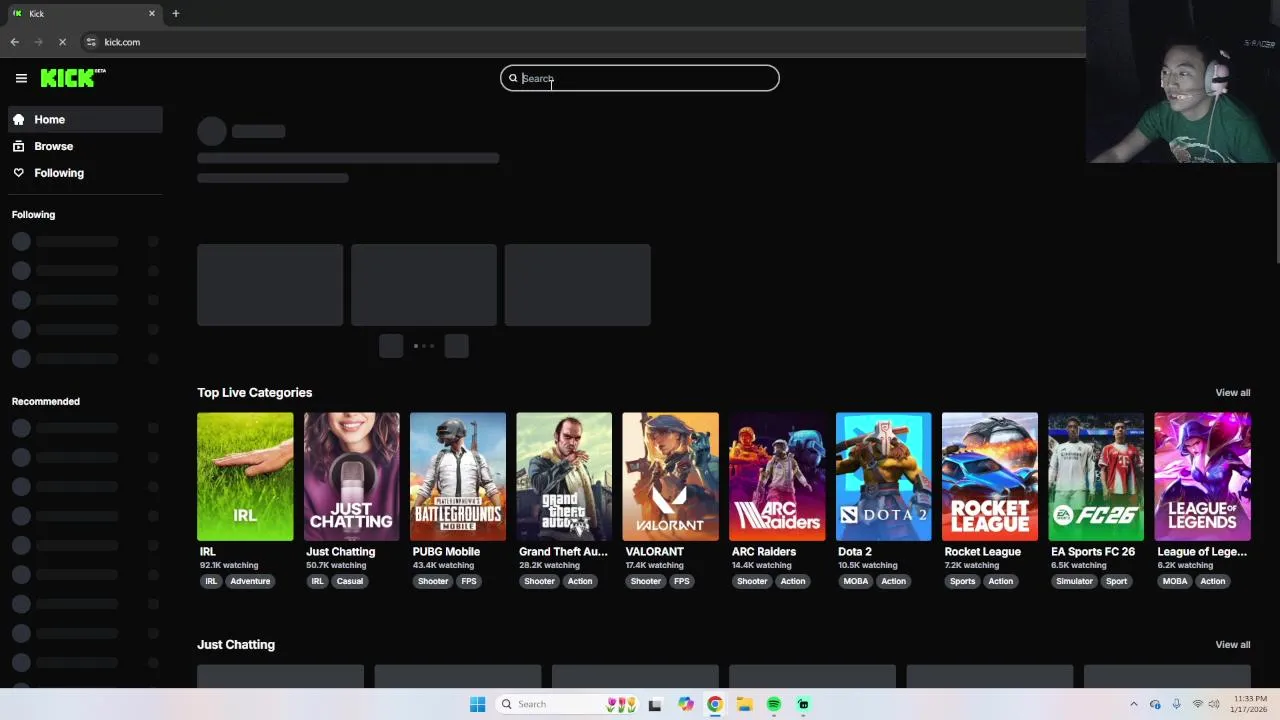Viewport: 1280px width, 720px height.
Task: Click the Shooter tag under PUBG Mobile
Action: (x=433, y=581)
